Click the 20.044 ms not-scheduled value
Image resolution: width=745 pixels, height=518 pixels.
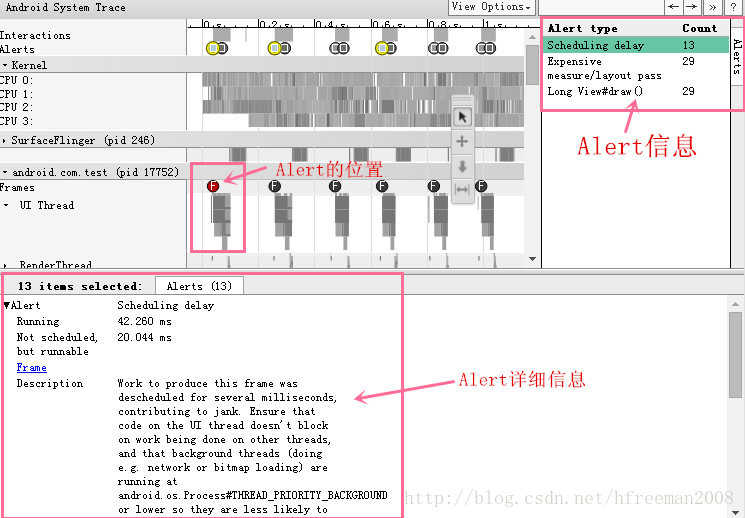click(144, 337)
